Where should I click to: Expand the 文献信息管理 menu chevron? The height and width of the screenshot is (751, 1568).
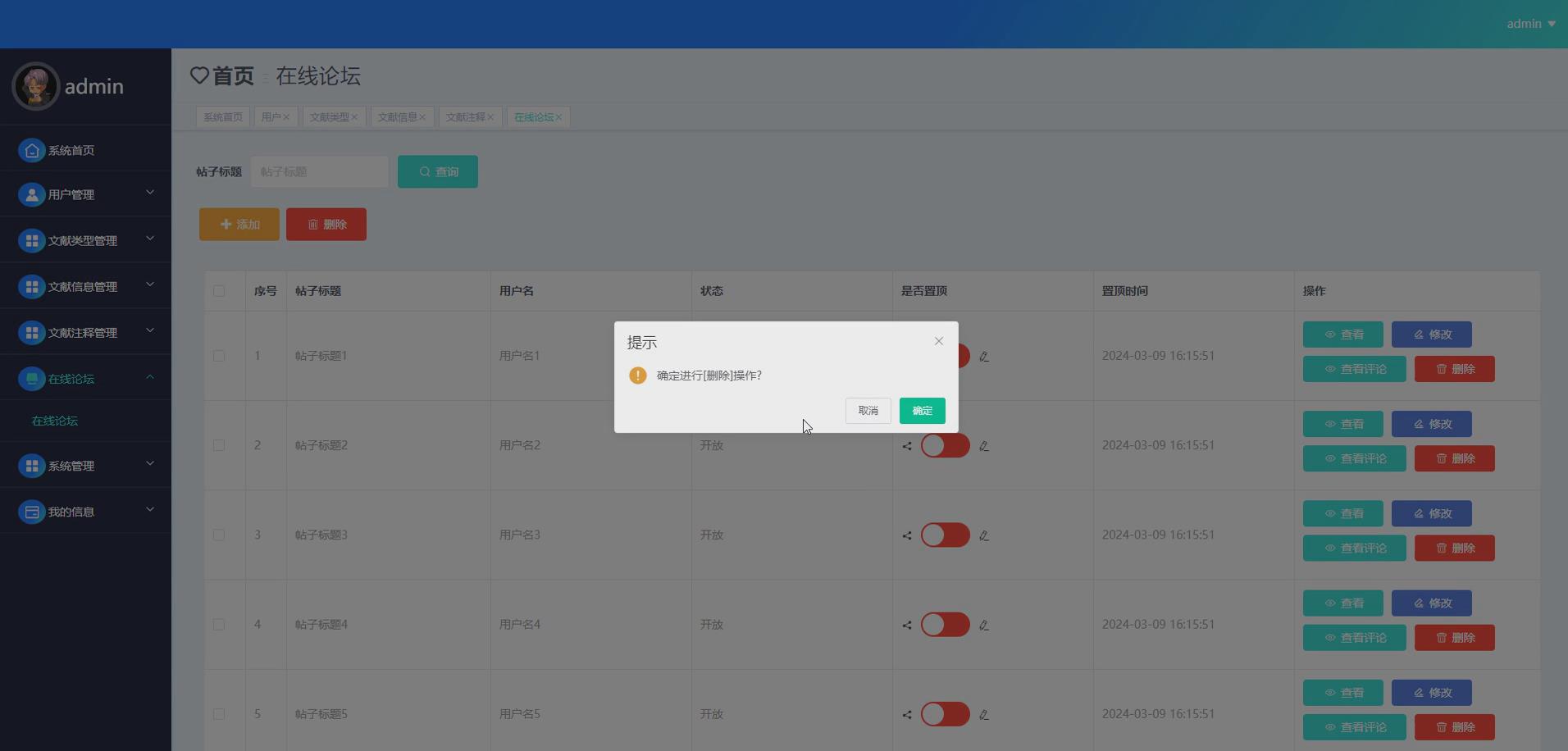click(150, 284)
